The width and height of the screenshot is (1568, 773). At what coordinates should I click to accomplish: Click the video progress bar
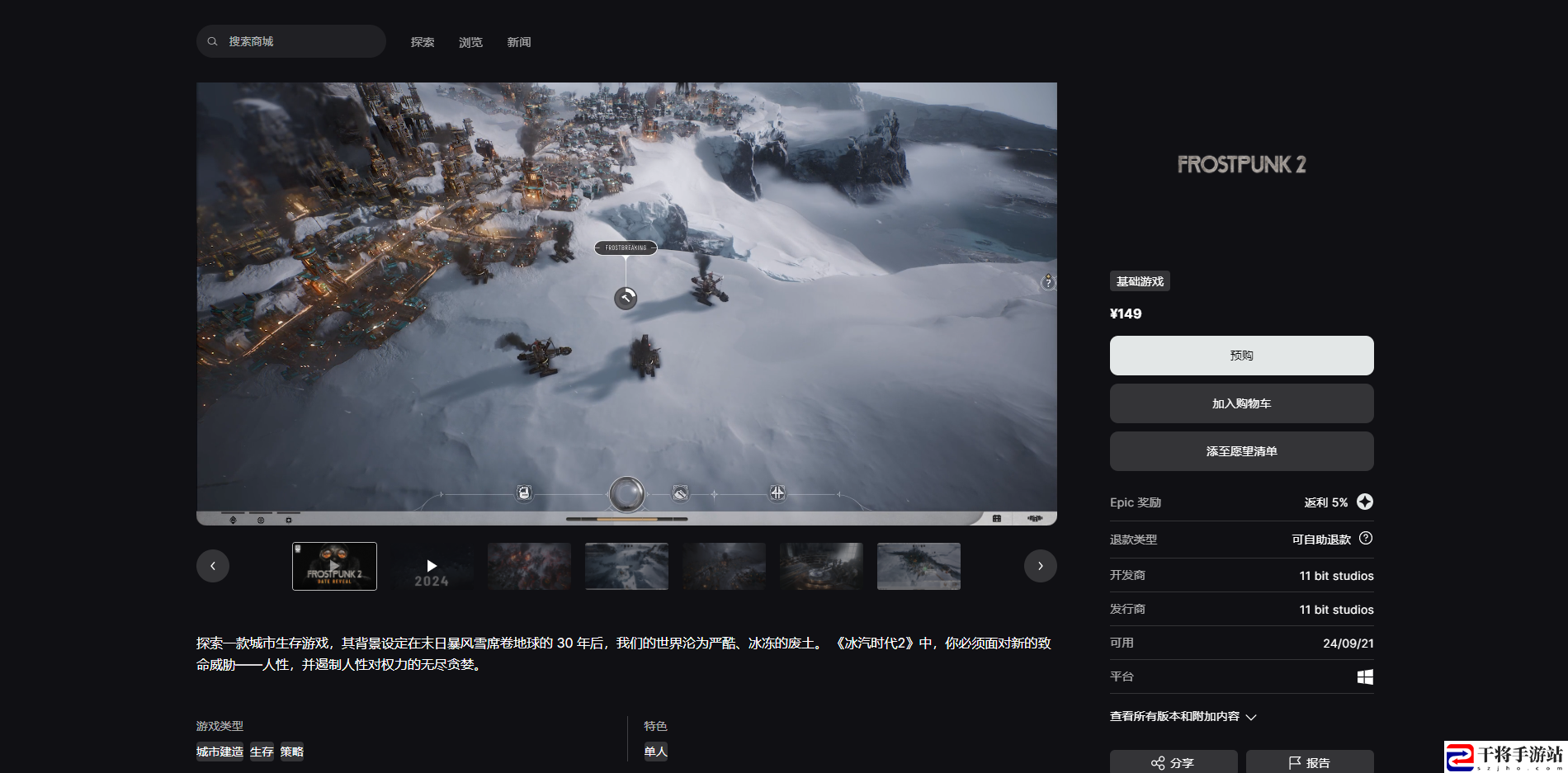pos(626,519)
